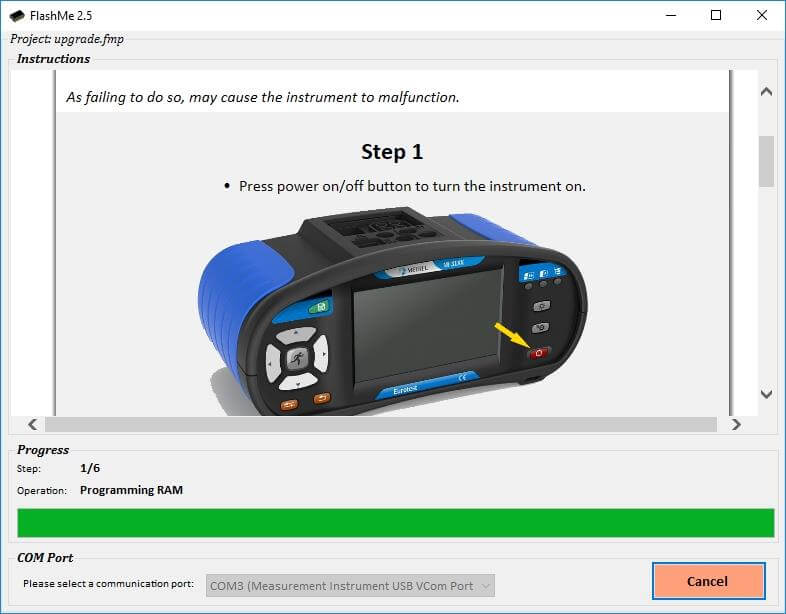Click the vertical scrollbar up arrow
Image resolution: width=786 pixels, height=614 pixels.
pos(766,91)
